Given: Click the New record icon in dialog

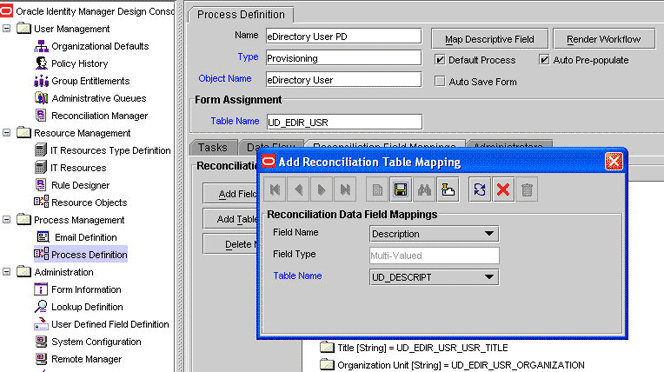Looking at the screenshot, I should click(x=377, y=189).
